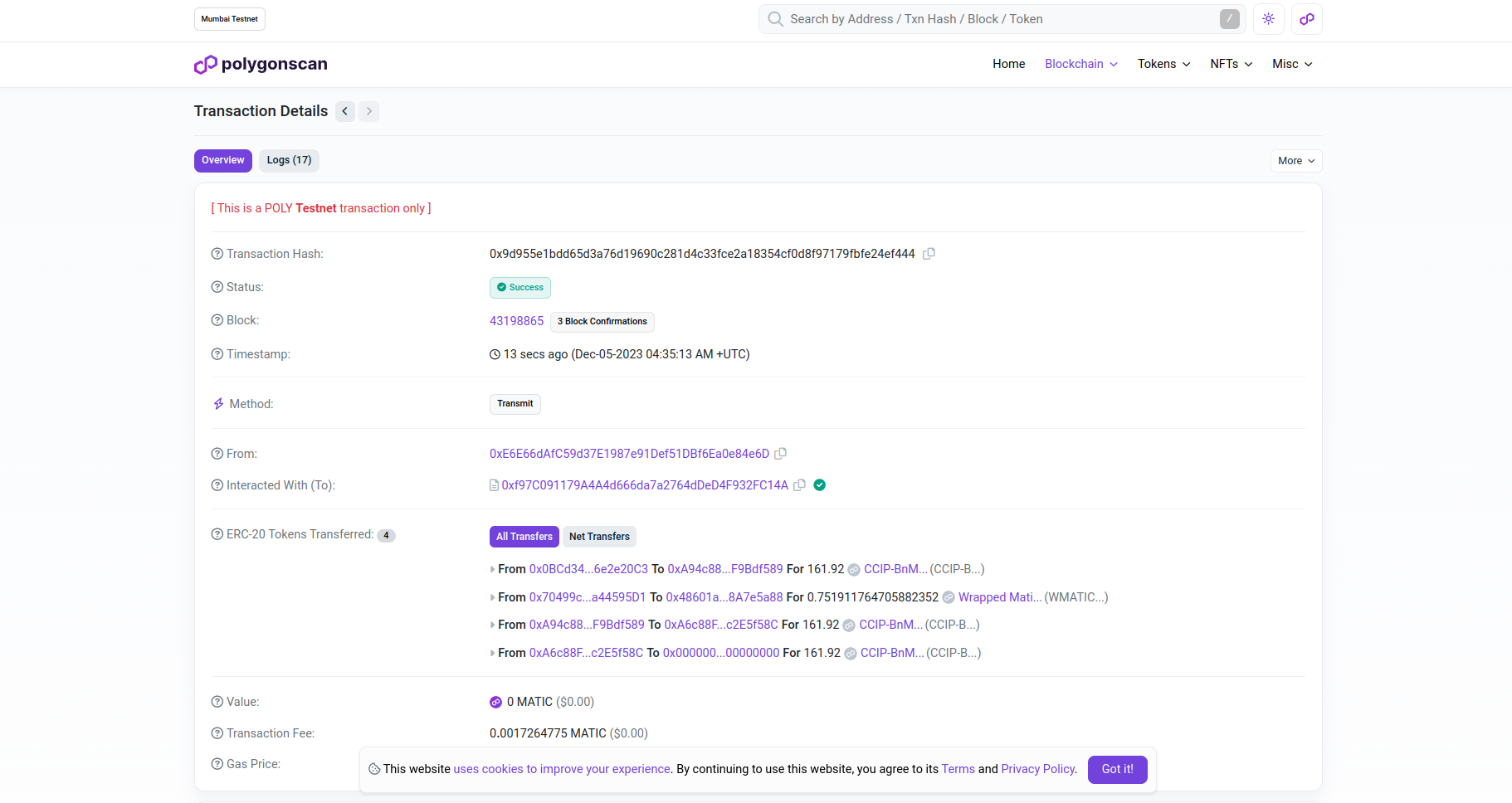
Task: Open the Privacy Policy link
Action: tap(1038, 769)
